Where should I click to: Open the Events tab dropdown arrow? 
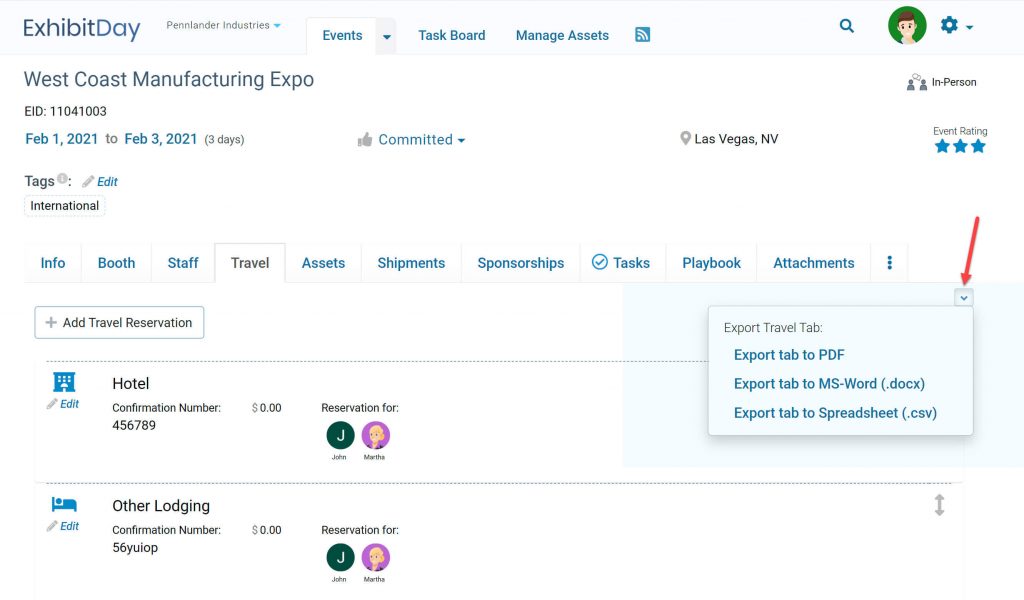tap(385, 35)
